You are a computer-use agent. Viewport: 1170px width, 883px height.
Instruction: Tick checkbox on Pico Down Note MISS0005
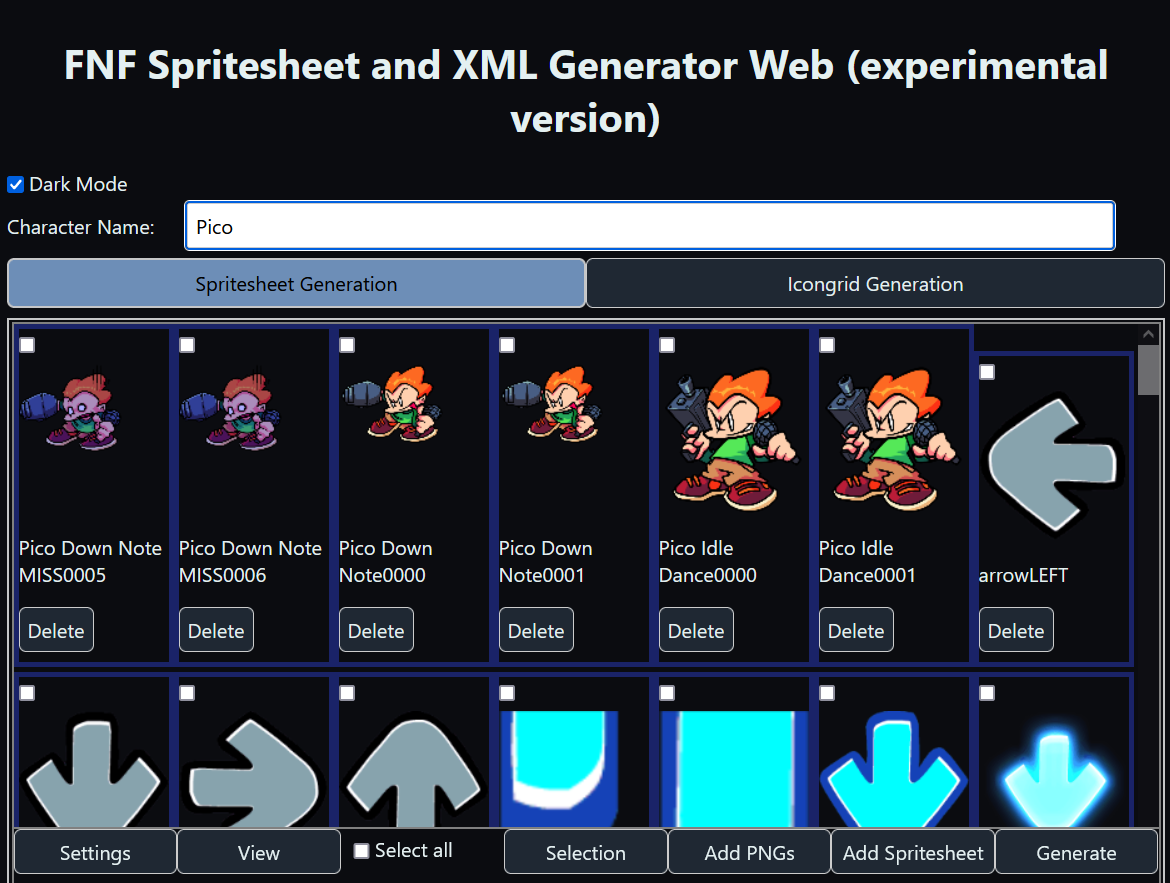pos(27,345)
